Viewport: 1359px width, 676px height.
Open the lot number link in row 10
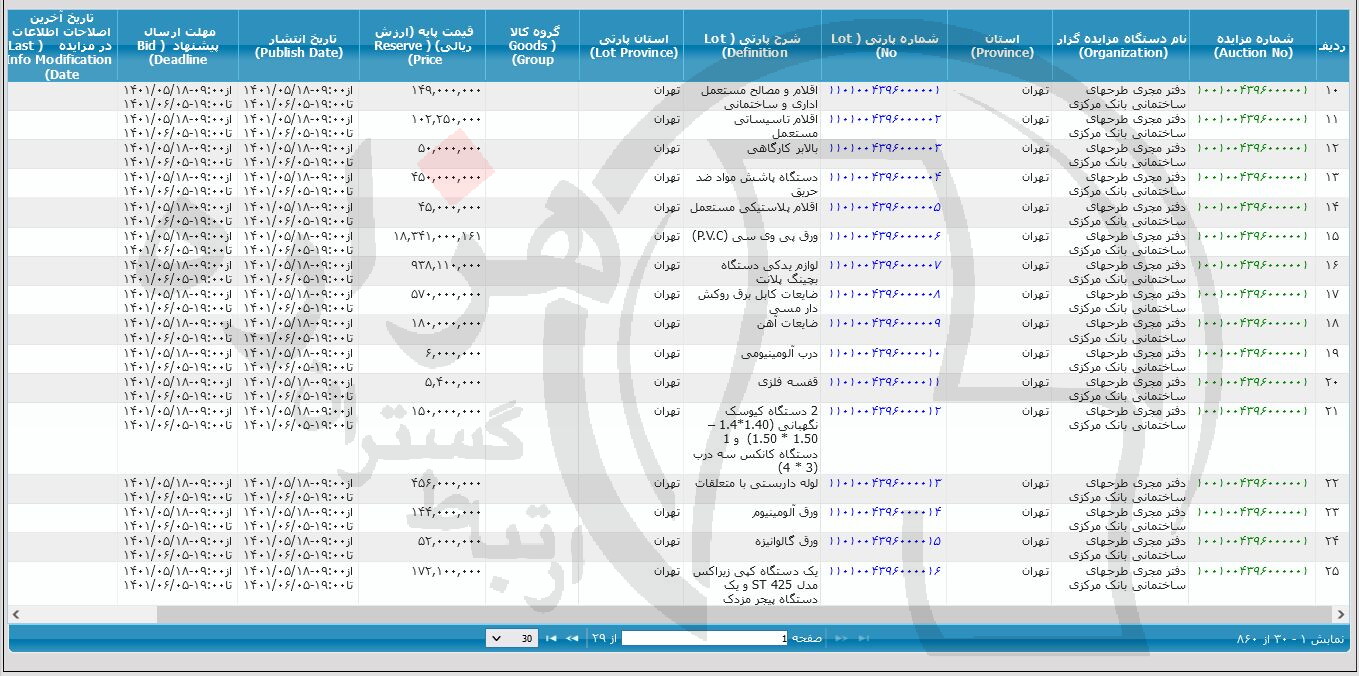pyautogui.click(x=885, y=90)
